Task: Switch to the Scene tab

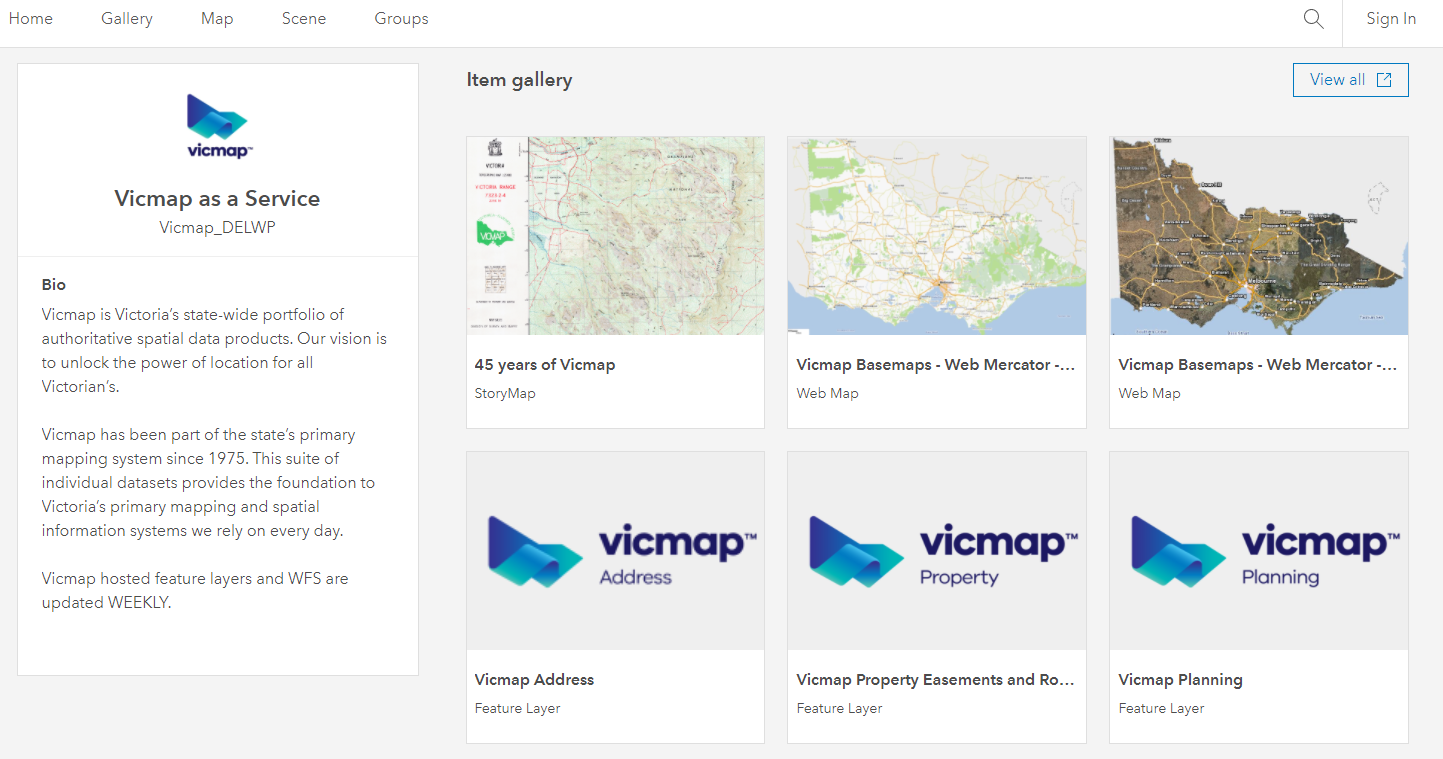Action: 303,18
